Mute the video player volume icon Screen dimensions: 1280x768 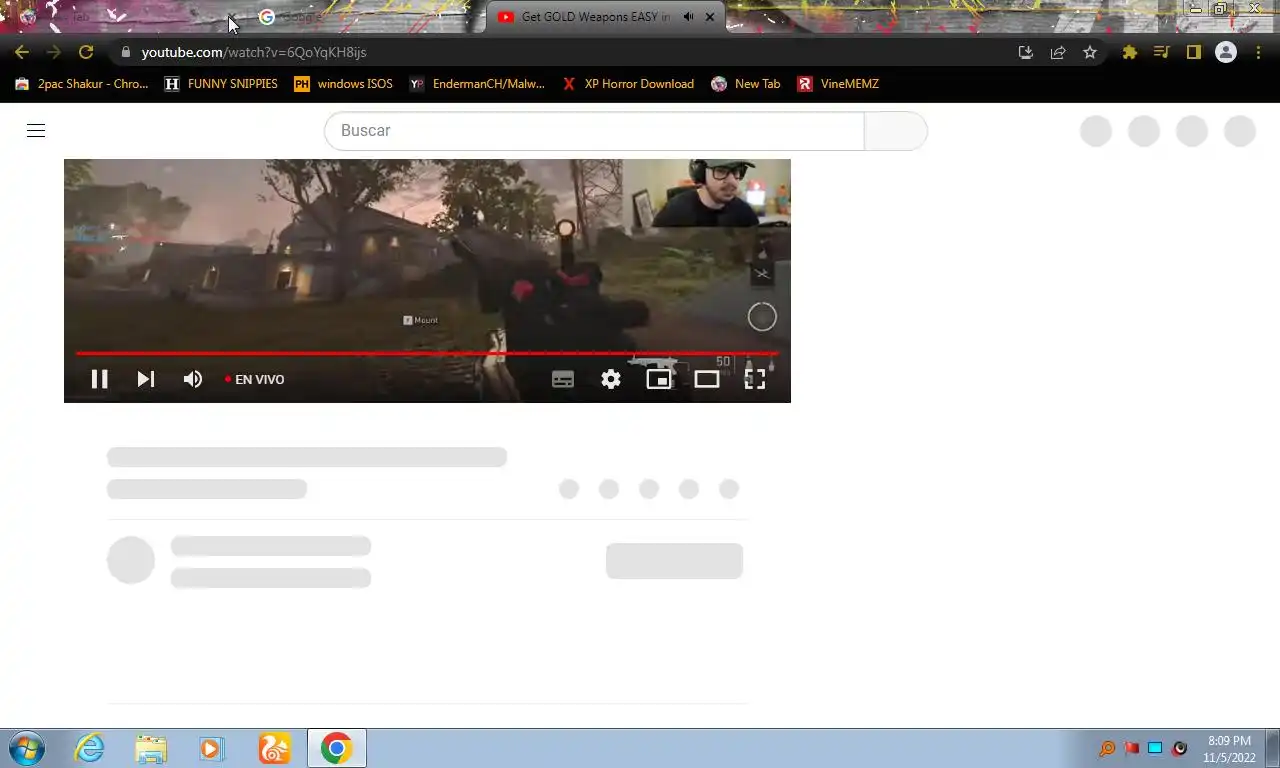(193, 379)
